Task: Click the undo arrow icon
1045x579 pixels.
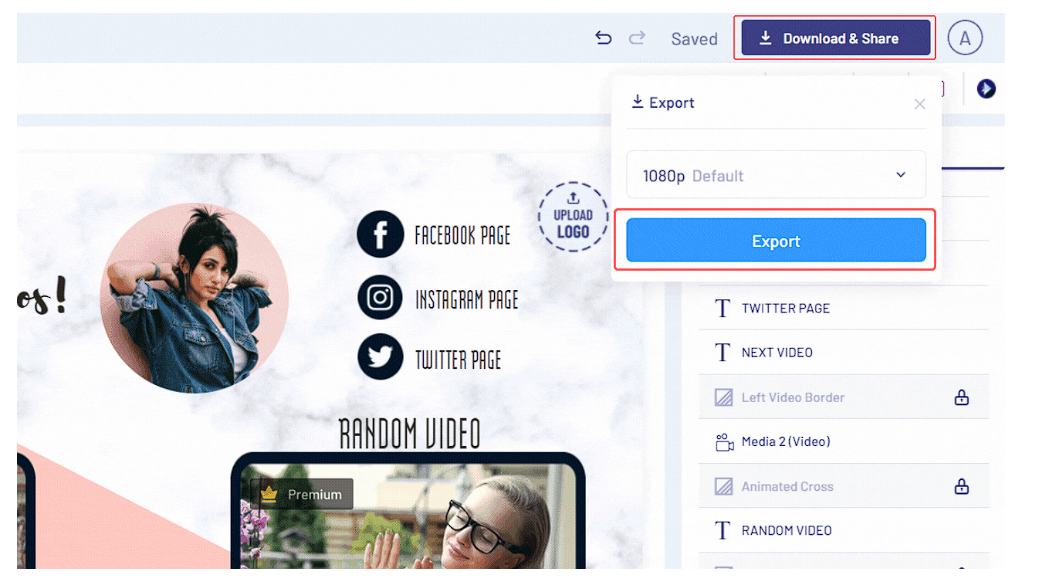Action: [x=603, y=37]
